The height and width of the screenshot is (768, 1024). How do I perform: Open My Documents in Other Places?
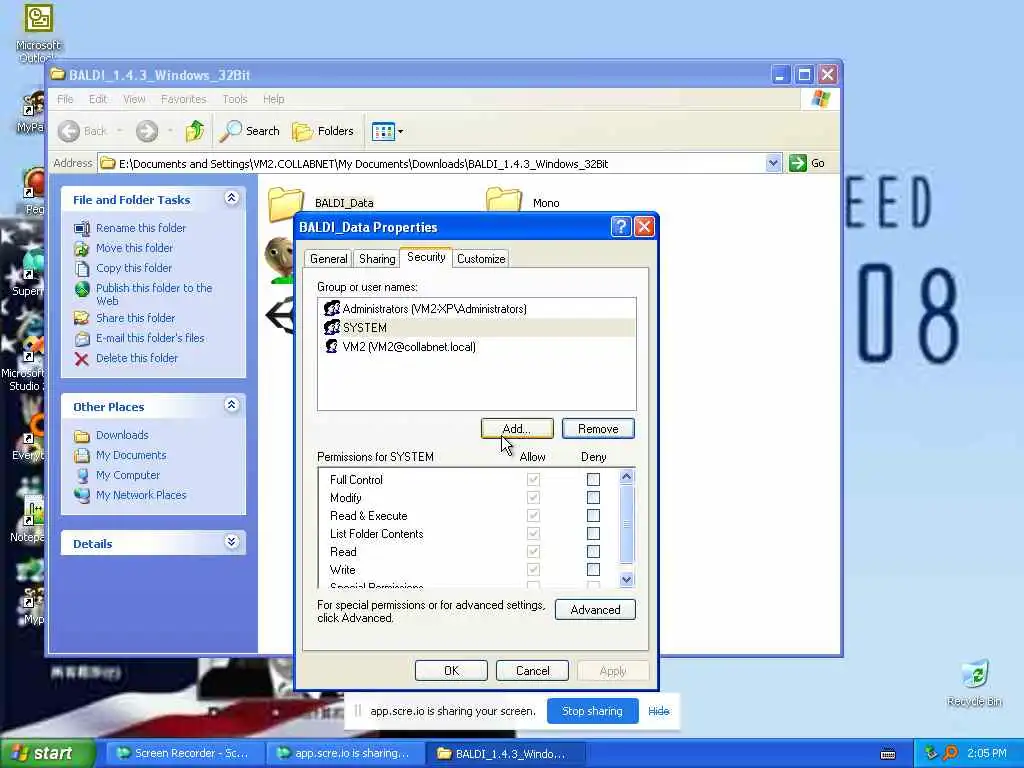(x=131, y=455)
